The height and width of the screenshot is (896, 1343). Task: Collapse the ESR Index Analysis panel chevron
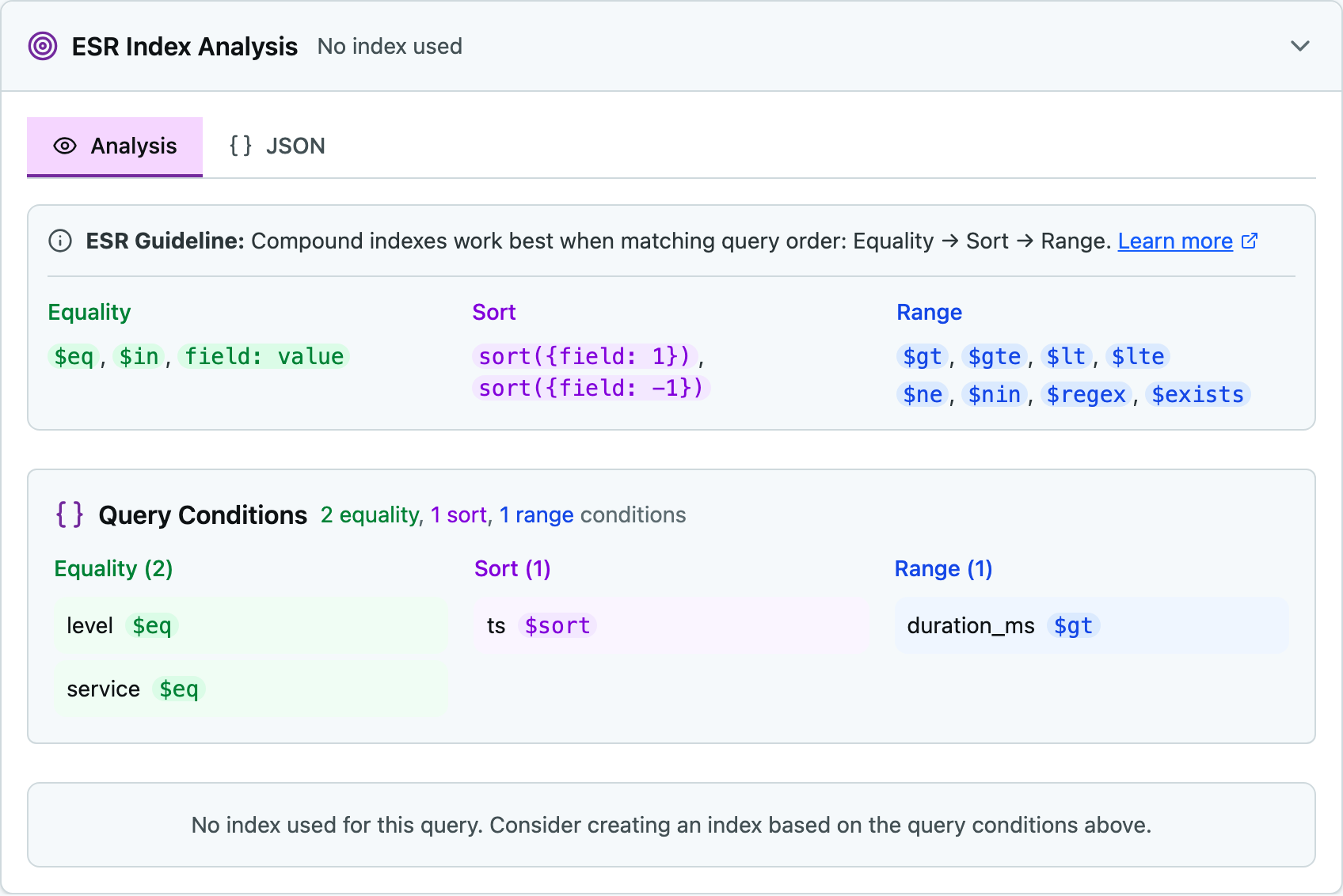pyautogui.click(x=1299, y=46)
